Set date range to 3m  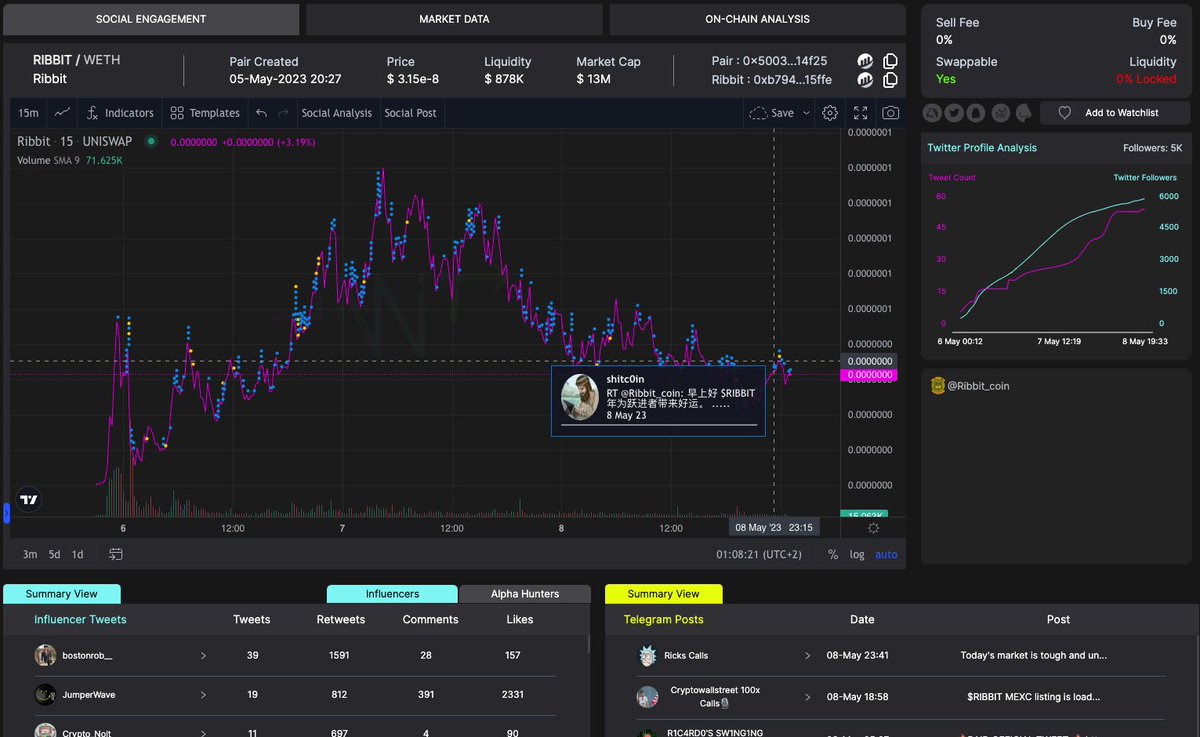(30, 554)
